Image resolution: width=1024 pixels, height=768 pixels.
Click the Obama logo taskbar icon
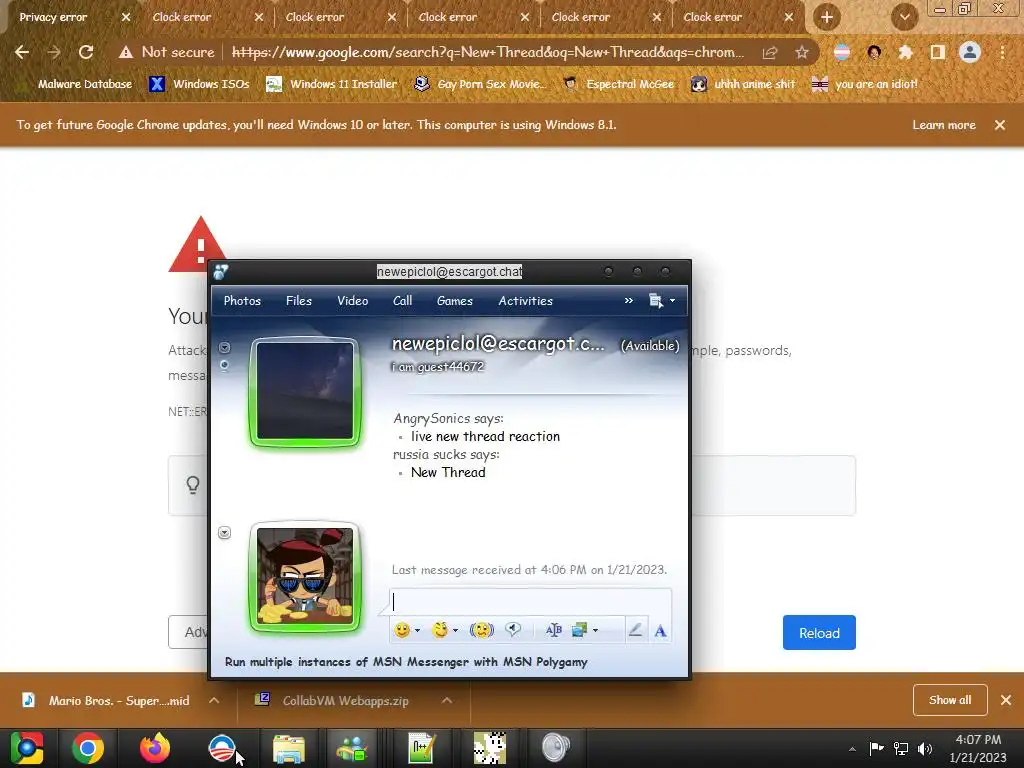[222, 748]
